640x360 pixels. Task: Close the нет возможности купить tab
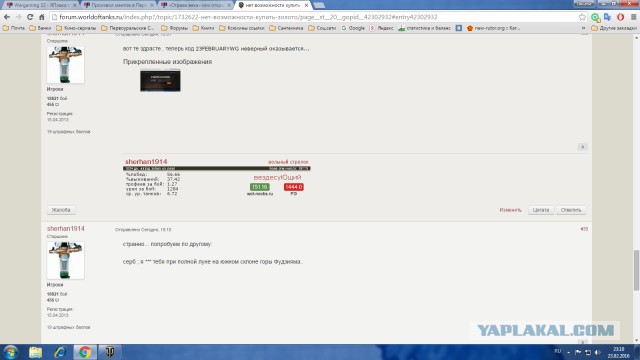click(x=307, y=5)
